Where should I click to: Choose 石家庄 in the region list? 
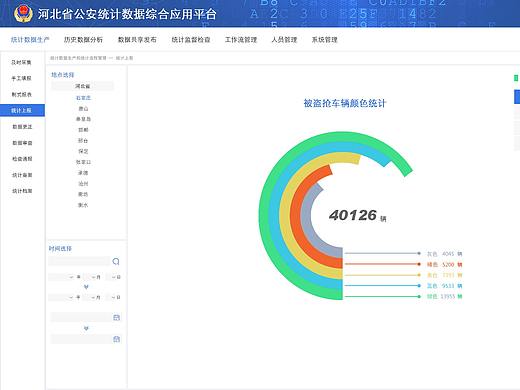tap(83, 98)
